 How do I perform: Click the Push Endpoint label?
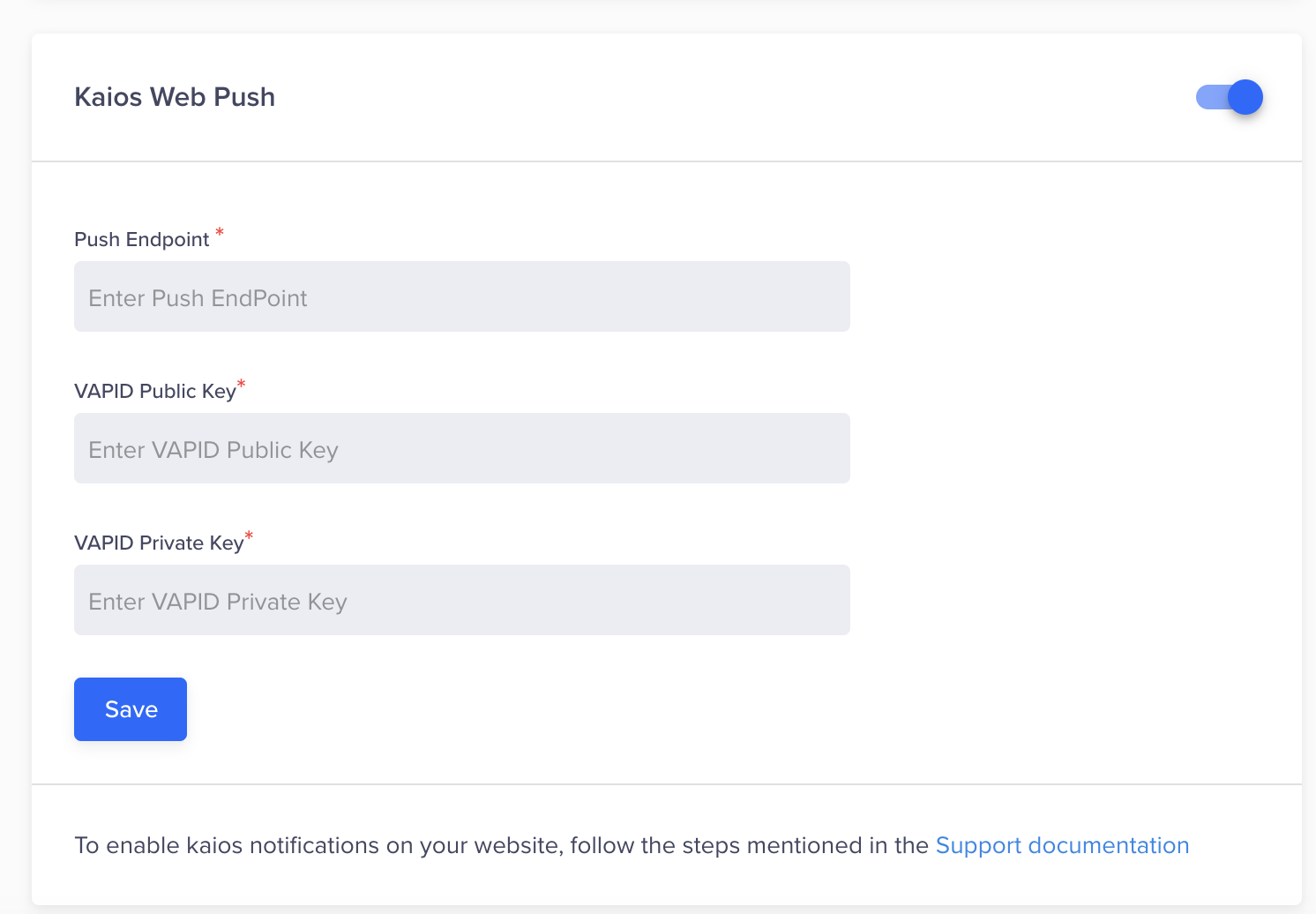(142, 239)
